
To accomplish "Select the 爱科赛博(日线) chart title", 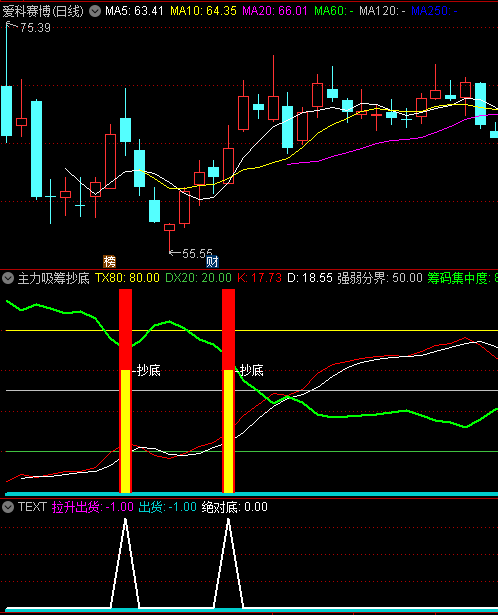I will [x=43, y=11].
